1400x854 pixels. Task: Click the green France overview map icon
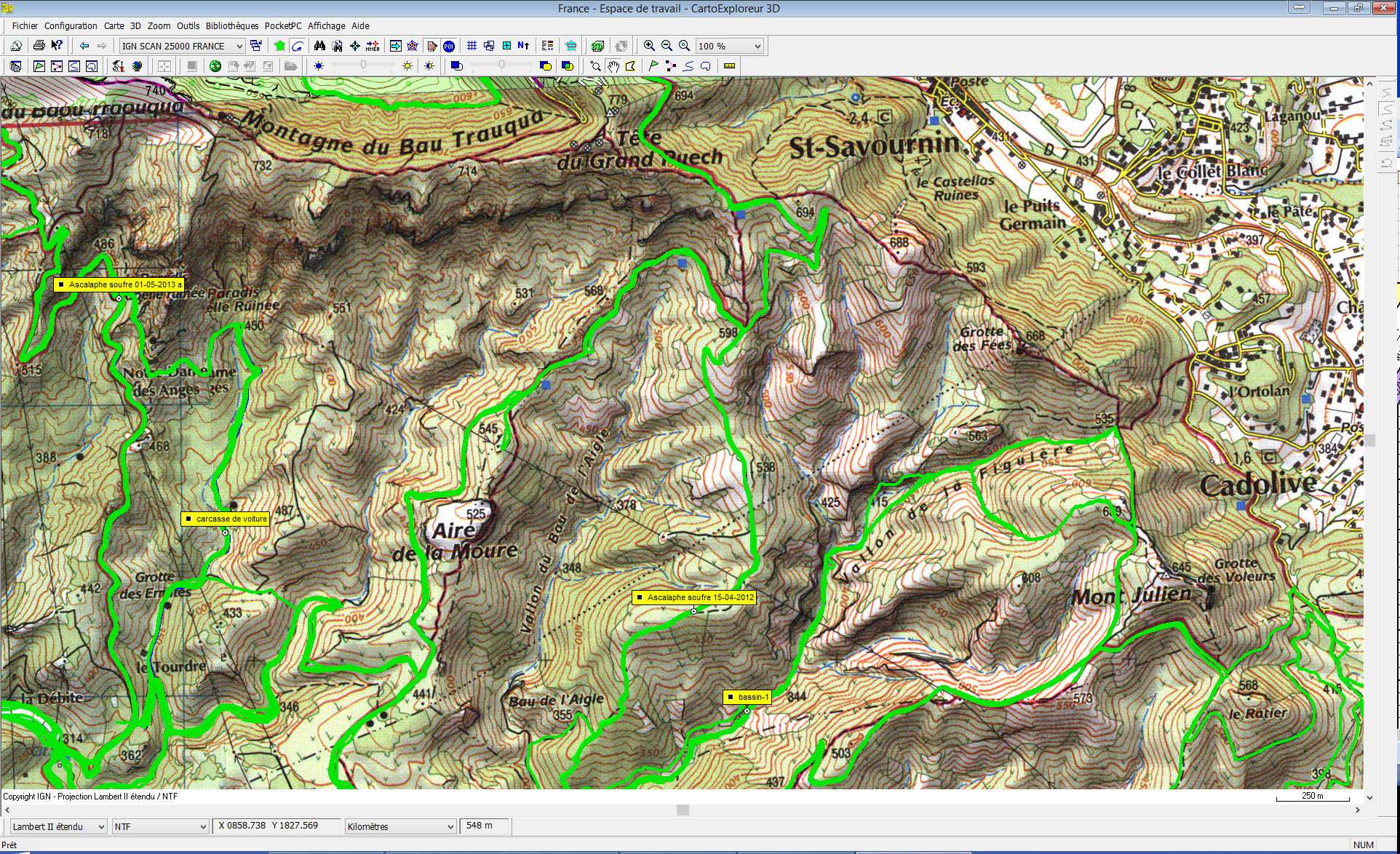[279, 46]
